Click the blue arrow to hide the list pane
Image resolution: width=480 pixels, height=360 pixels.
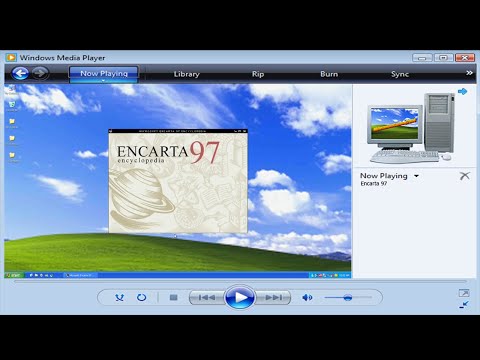(x=462, y=91)
